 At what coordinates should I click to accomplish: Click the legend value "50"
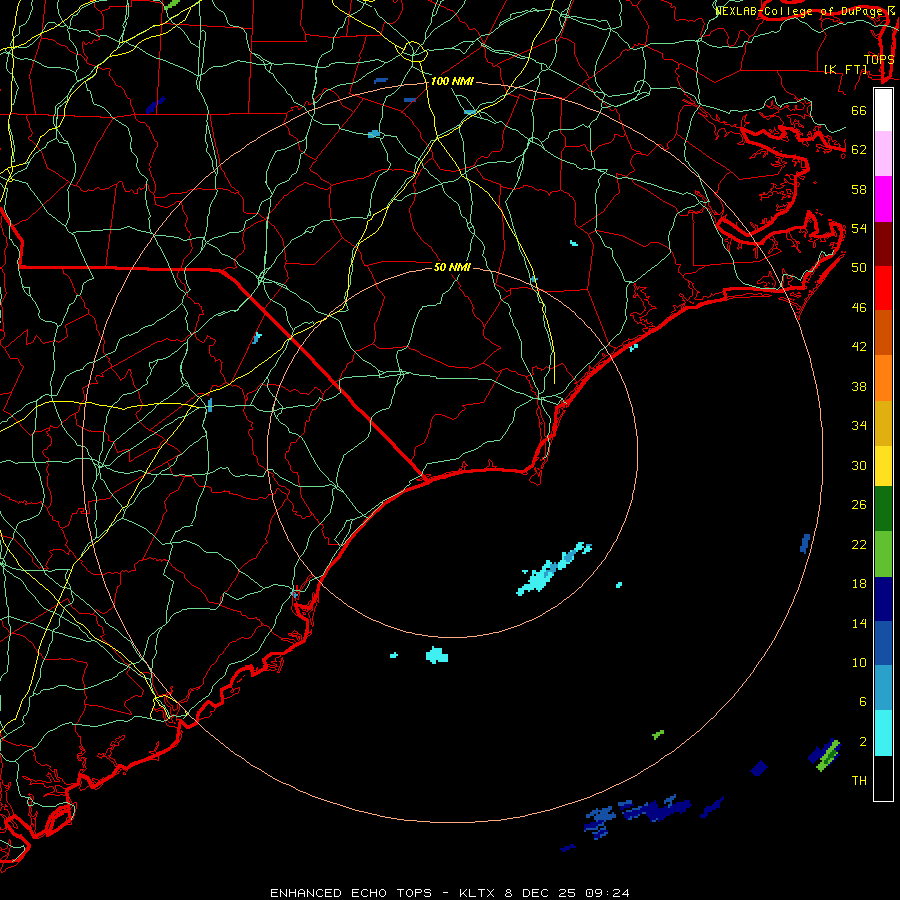(859, 268)
